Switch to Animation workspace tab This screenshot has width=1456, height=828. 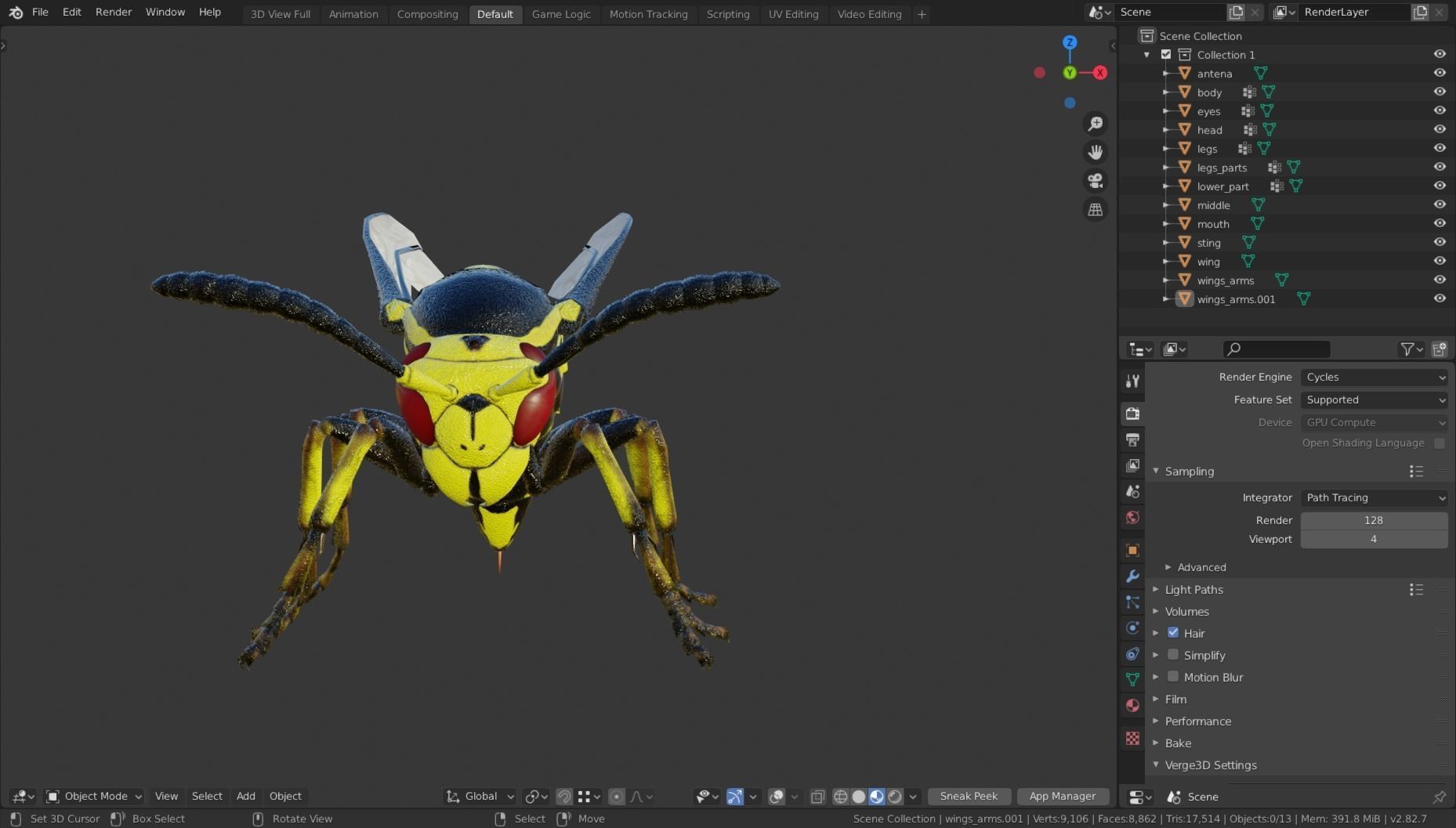(353, 14)
